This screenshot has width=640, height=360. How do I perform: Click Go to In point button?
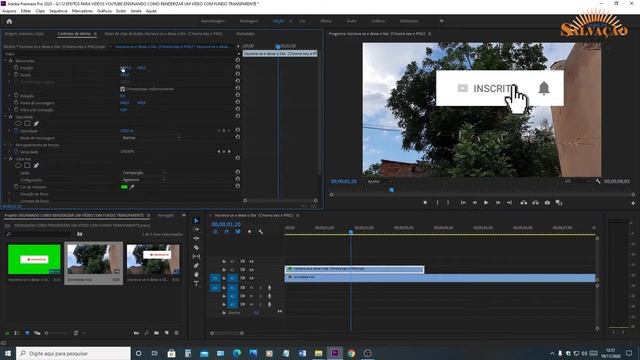tap(463, 202)
